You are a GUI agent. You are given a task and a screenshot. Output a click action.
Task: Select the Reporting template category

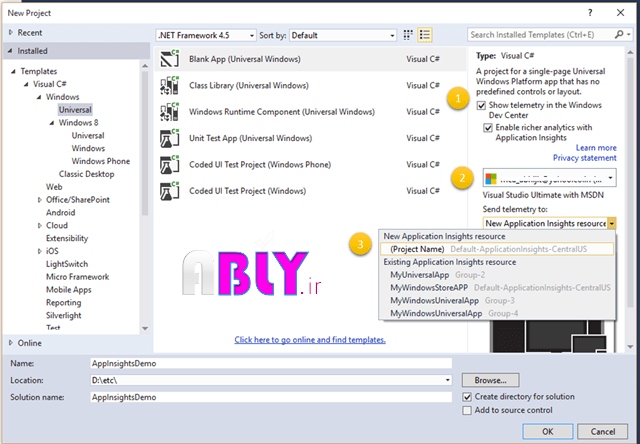pyautogui.click(x=63, y=302)
